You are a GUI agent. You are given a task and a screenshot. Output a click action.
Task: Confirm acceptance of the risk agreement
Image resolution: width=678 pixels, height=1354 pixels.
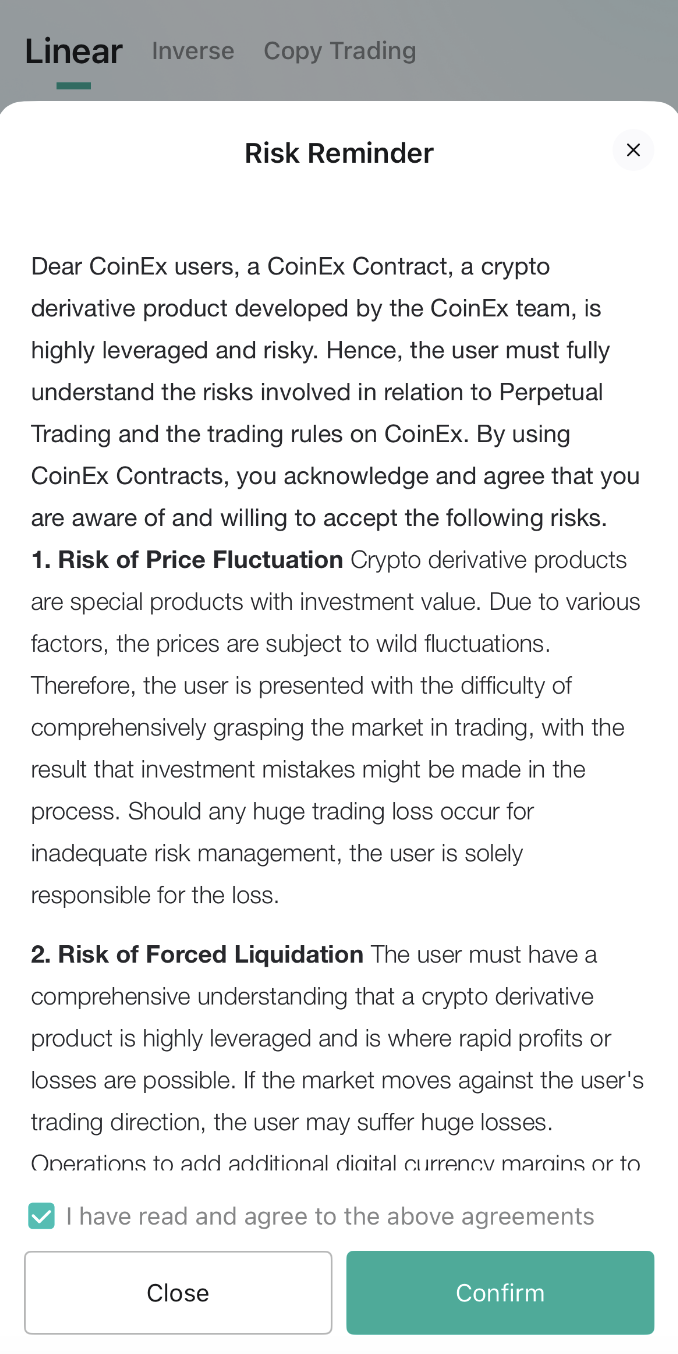click(500, 1292)
